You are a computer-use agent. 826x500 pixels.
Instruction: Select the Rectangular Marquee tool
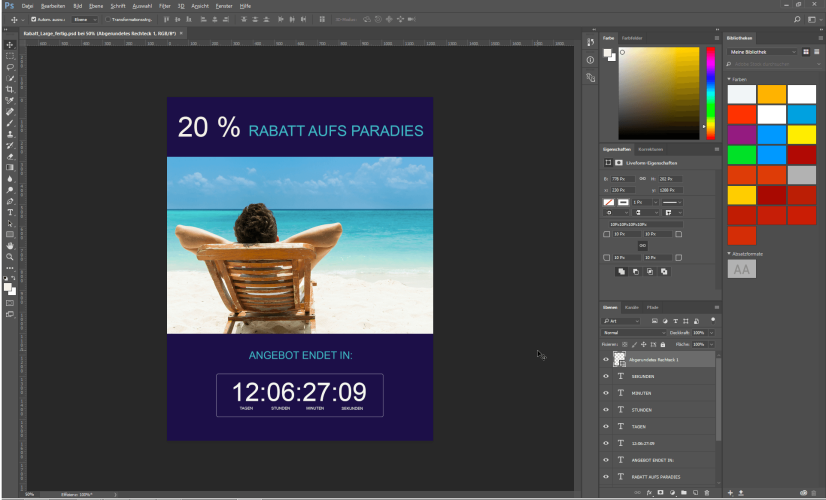(x=10, y=56)
